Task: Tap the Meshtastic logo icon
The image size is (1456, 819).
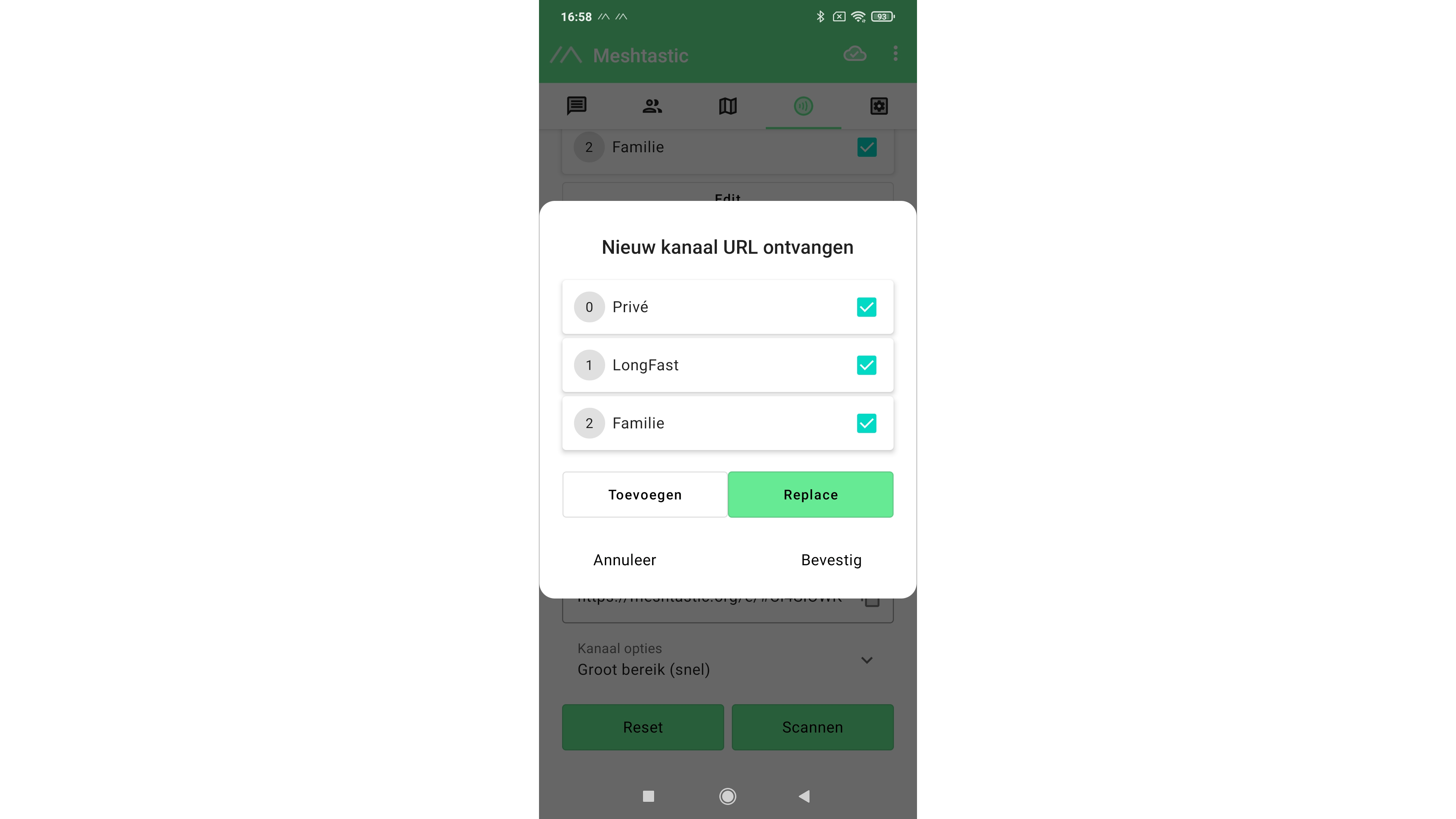Action: click(566, 55)
